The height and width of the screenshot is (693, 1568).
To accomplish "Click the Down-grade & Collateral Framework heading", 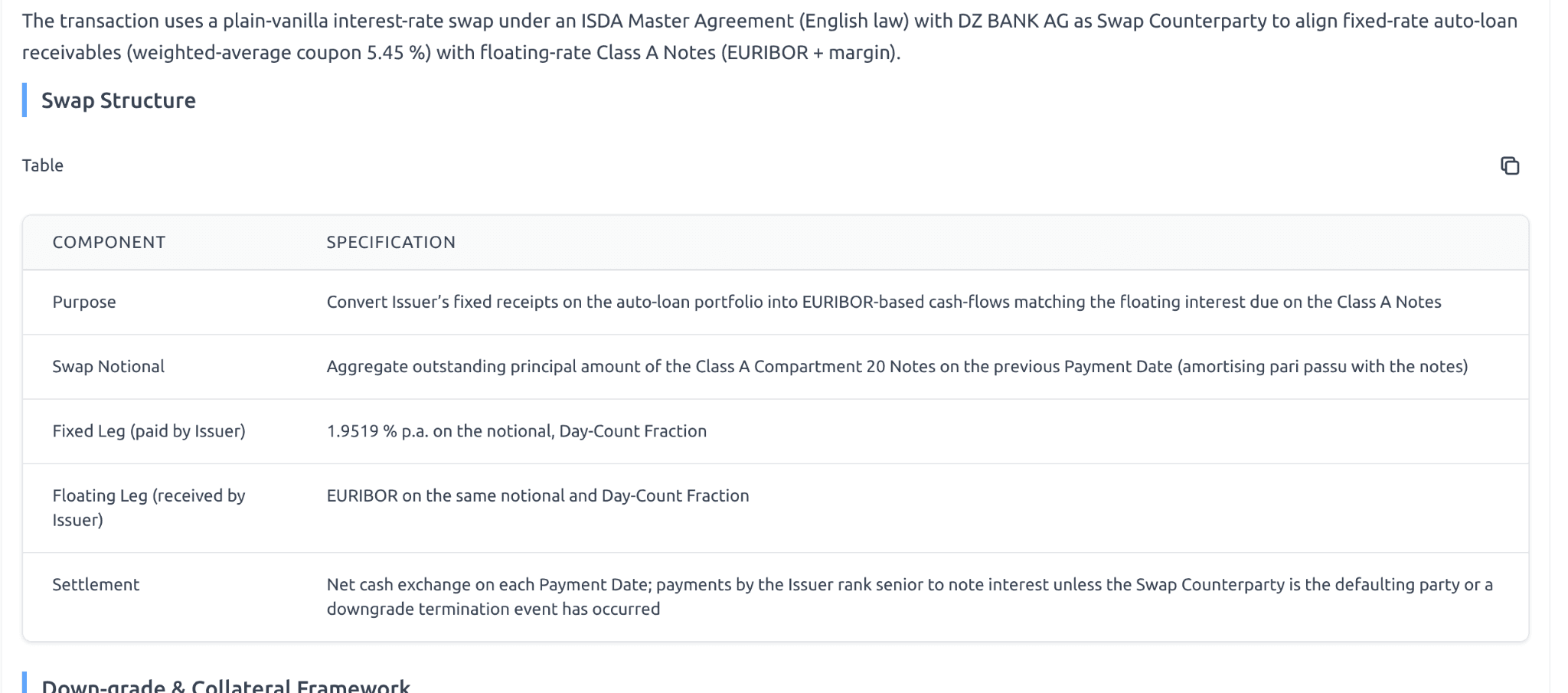I will tap(226, 685).
